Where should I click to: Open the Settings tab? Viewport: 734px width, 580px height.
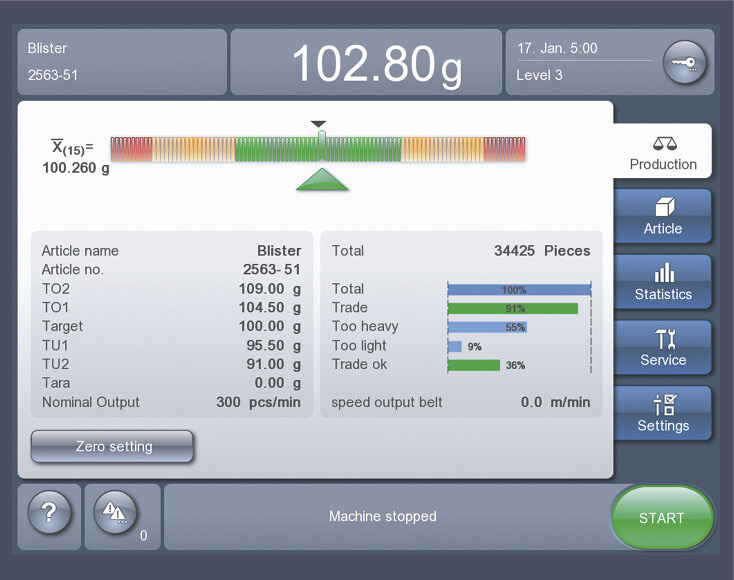pos(663,413)
